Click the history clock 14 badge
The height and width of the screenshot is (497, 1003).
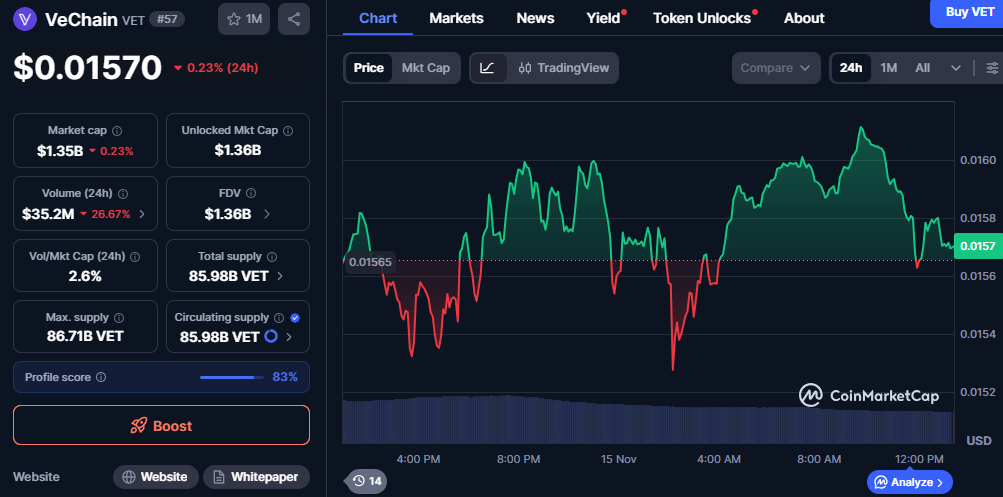tap(367, 480)
